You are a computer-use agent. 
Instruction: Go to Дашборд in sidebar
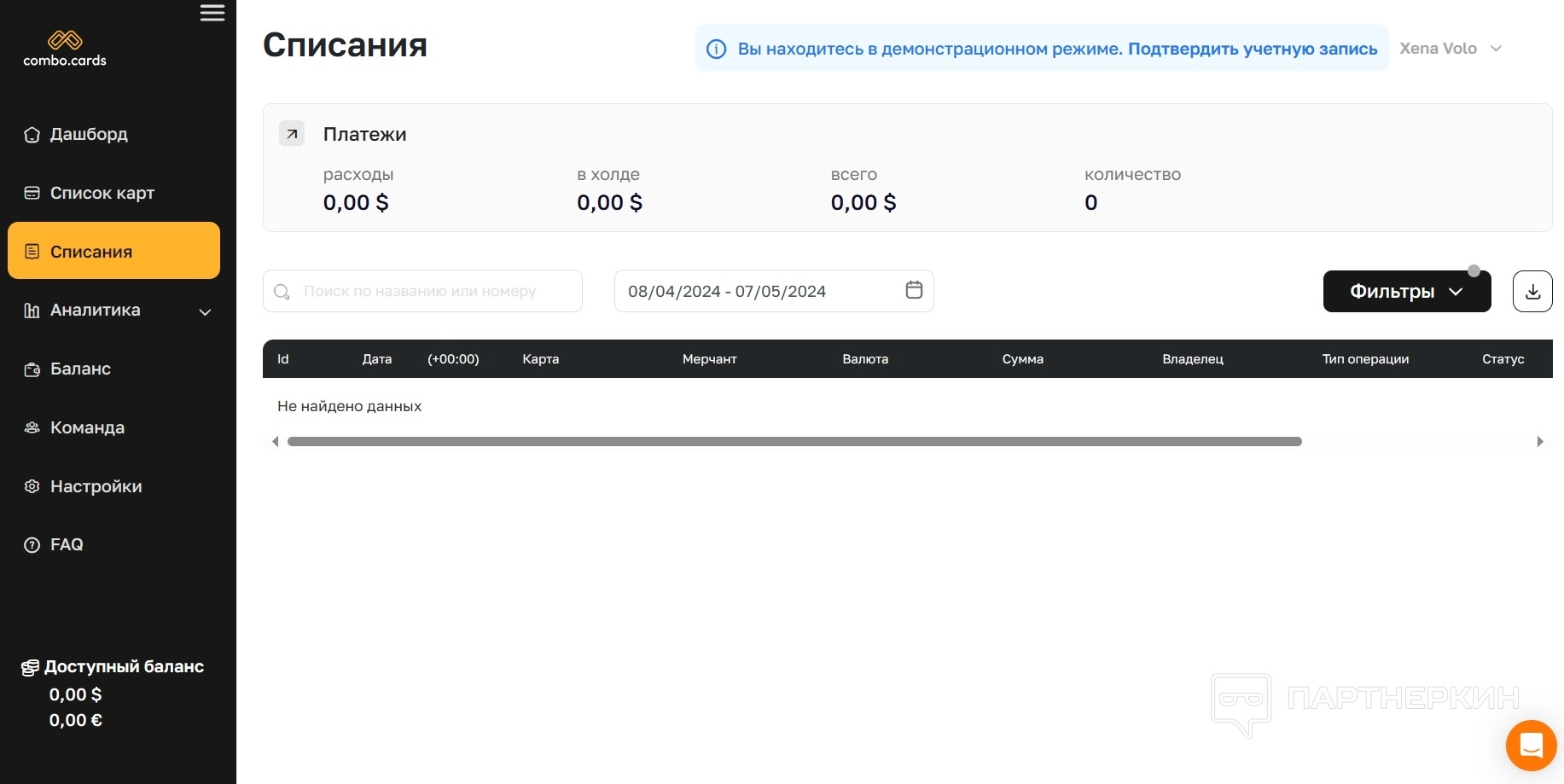(x=89, y=135)
